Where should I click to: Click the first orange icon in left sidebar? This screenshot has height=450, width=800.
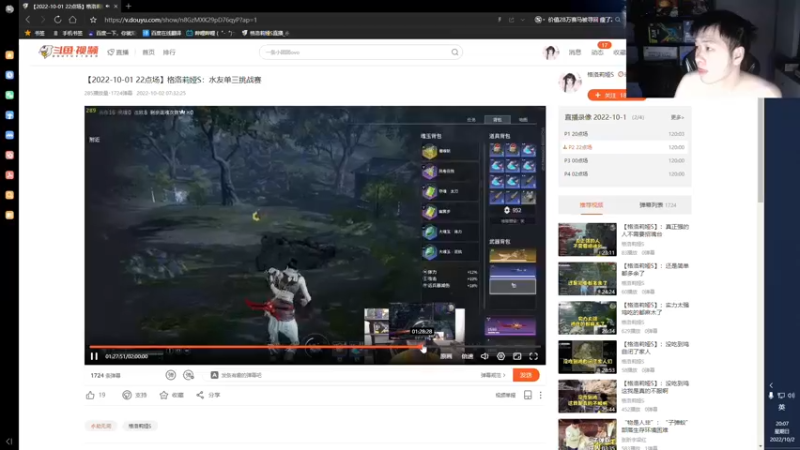(x=9, y=55)
